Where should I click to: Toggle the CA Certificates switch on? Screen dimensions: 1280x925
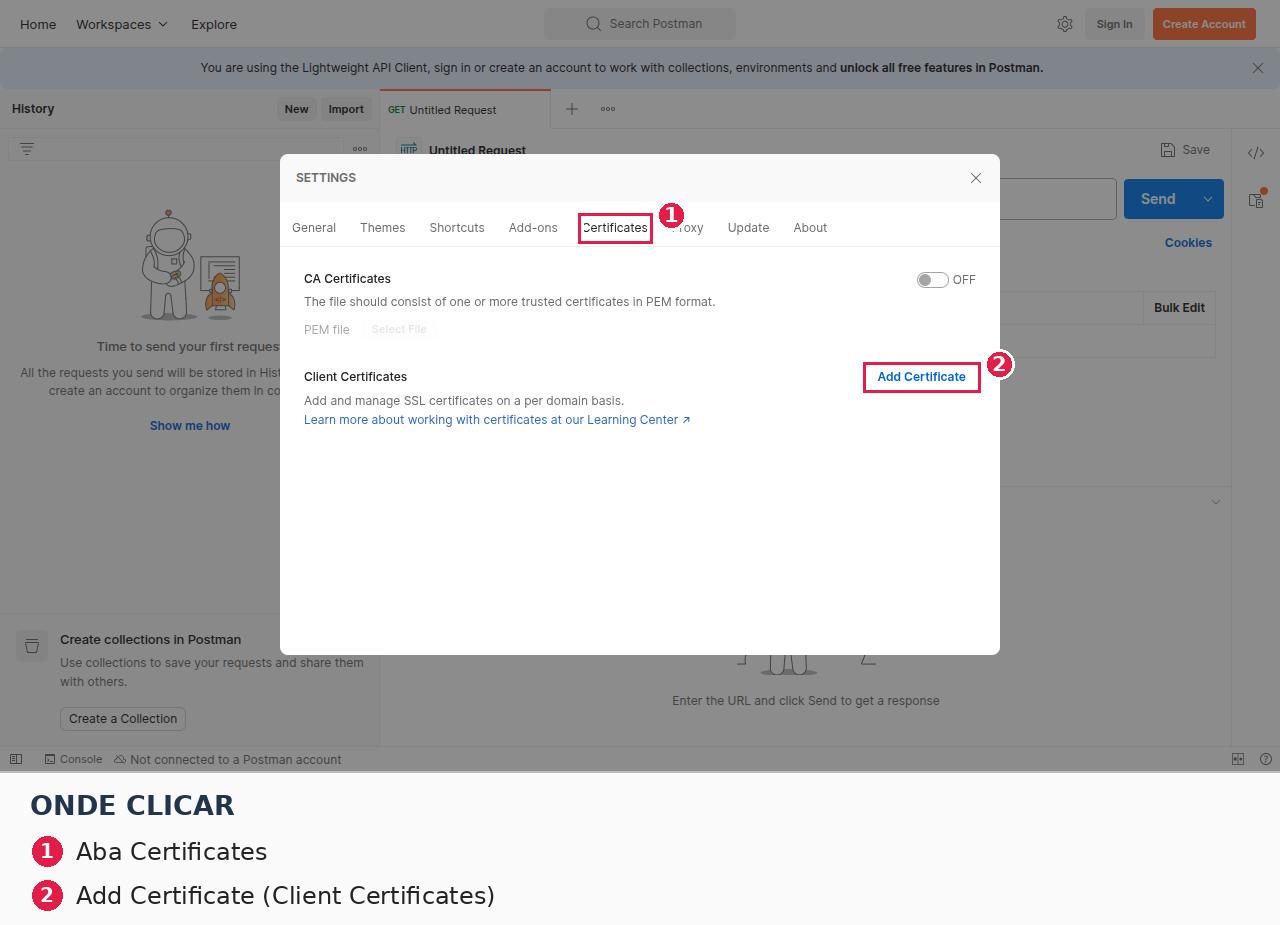tap(932, 280)
